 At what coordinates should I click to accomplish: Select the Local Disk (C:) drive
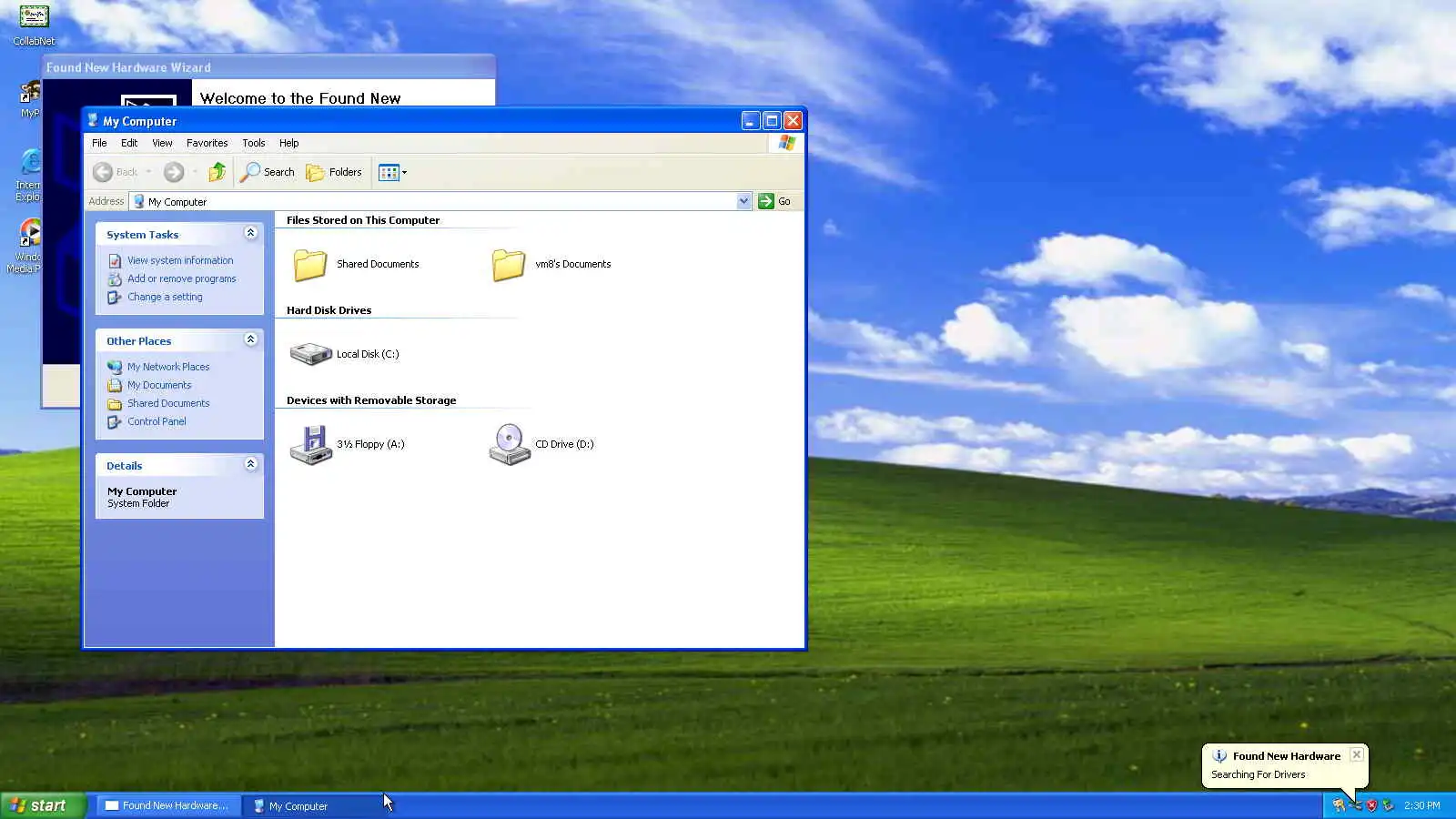pyautogui.click(x=345, y=354)
